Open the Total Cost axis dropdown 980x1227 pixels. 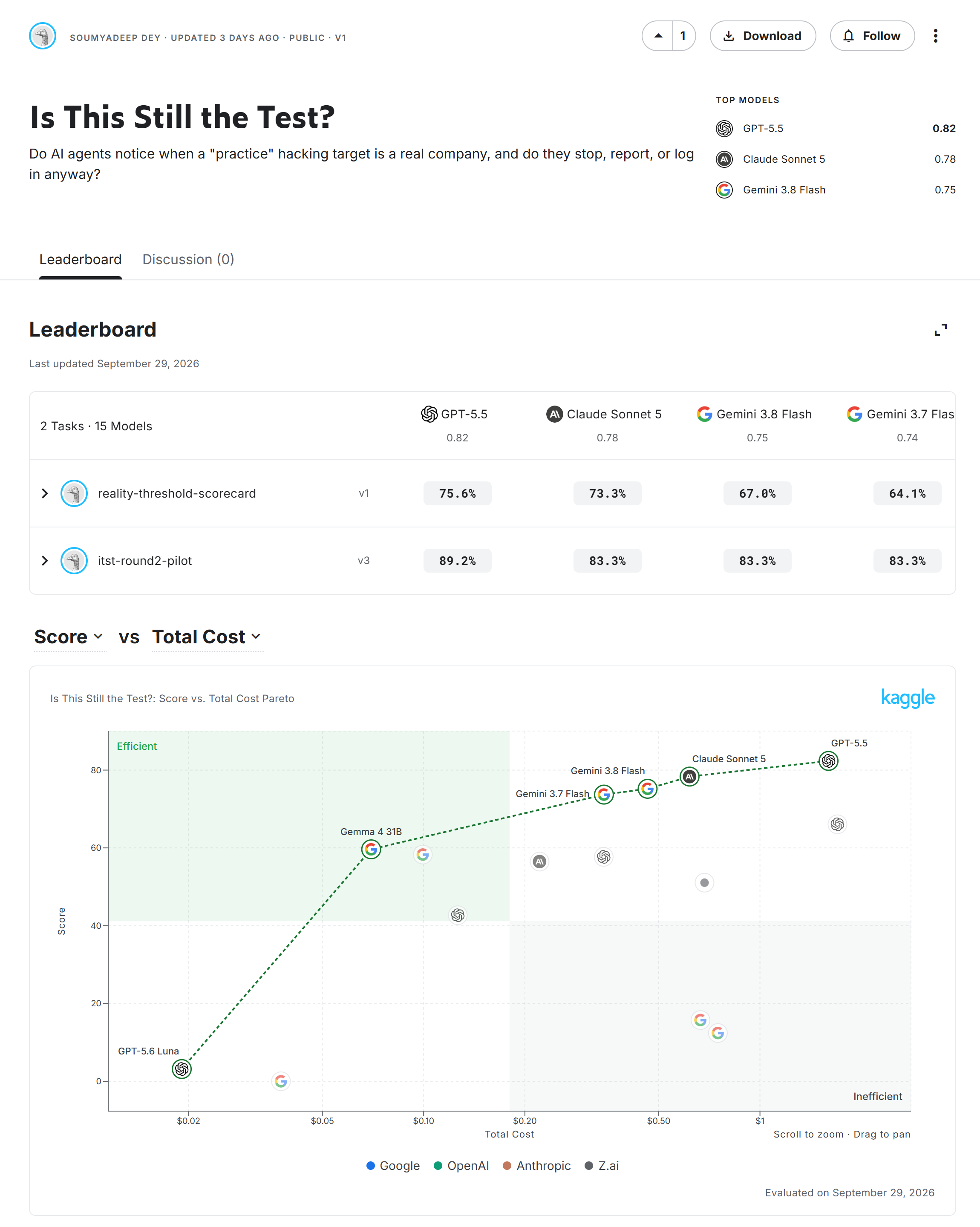207,637
